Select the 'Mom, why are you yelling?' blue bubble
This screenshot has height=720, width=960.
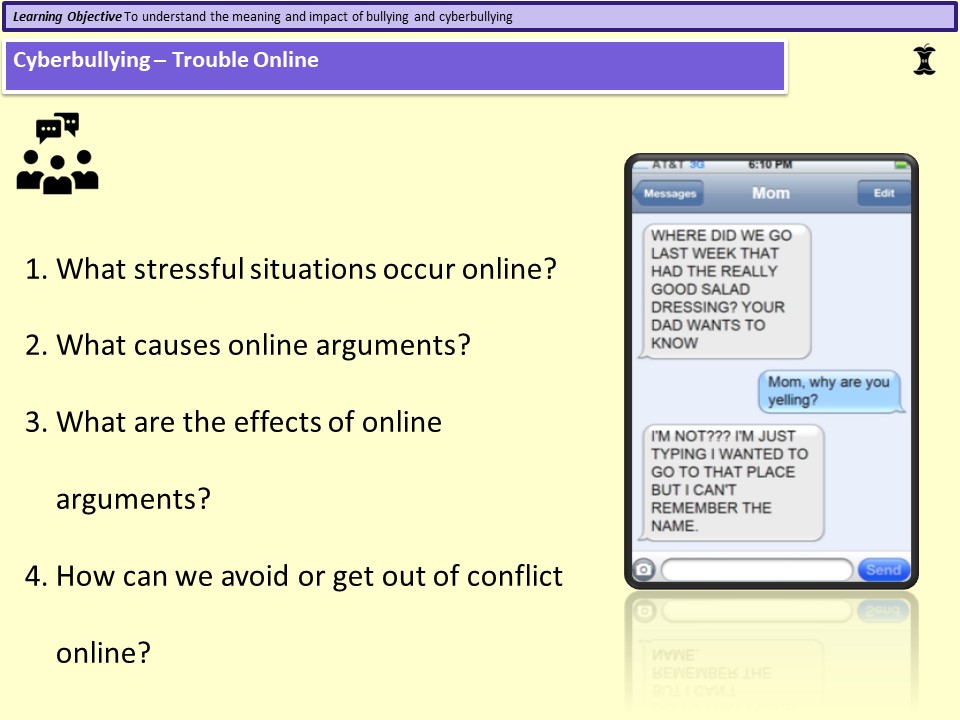coord(831,392)
